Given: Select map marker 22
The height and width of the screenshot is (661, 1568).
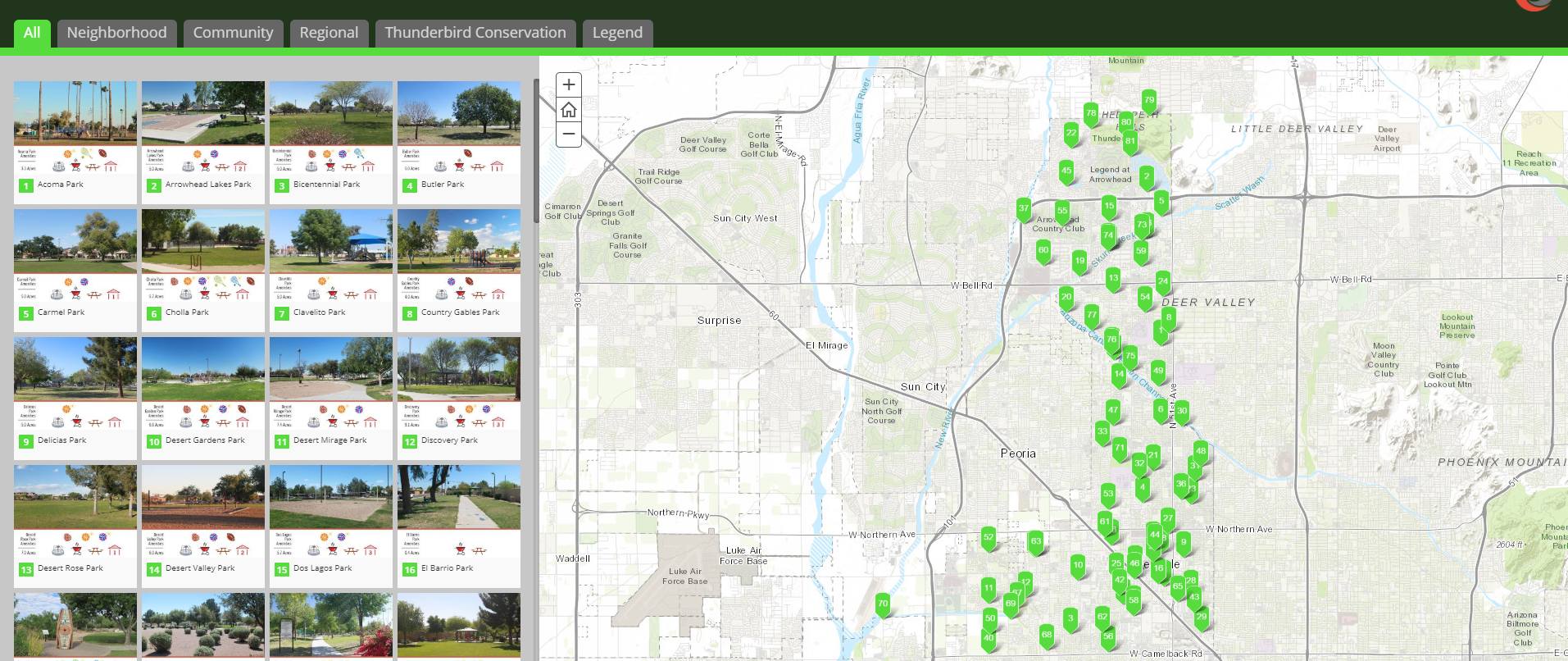Looking at the screenshot, I should 1071,134.
